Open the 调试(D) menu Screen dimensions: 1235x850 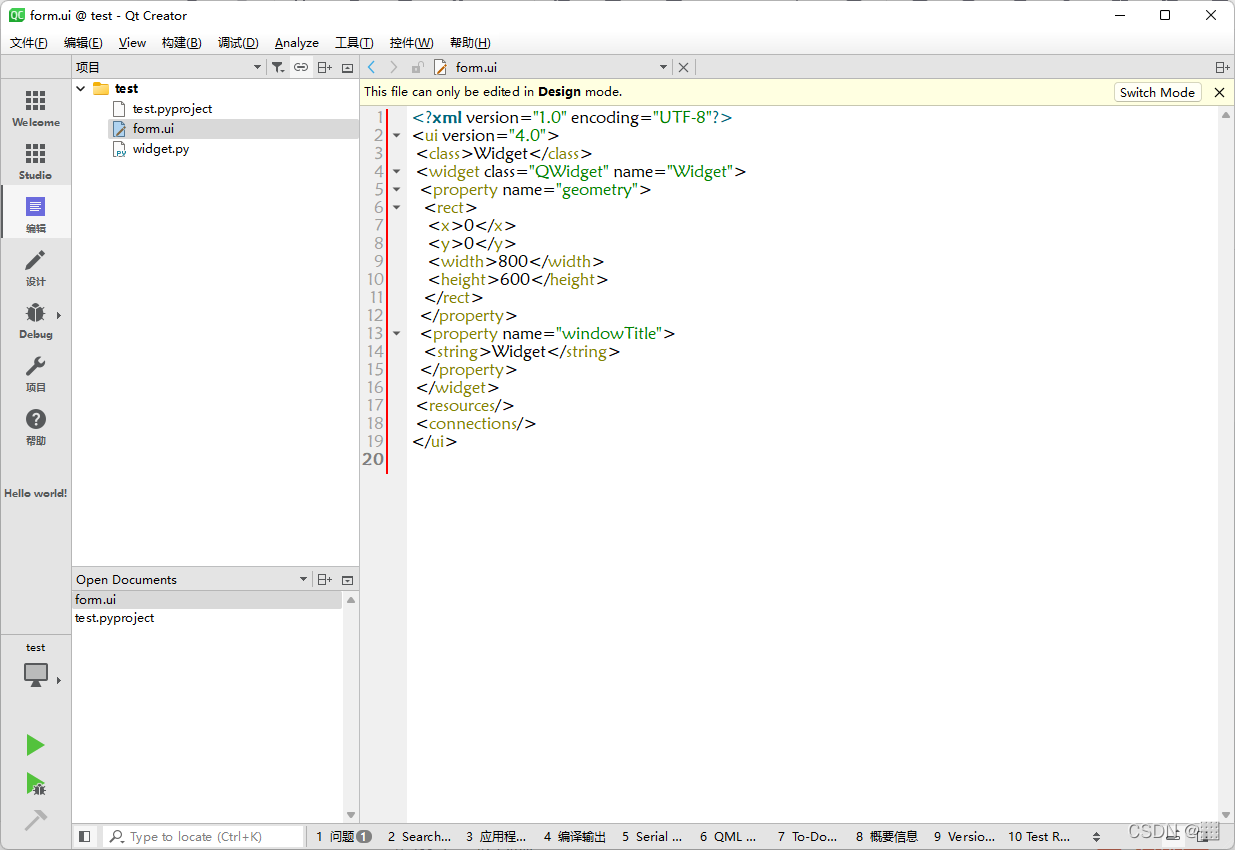point(238,42)
